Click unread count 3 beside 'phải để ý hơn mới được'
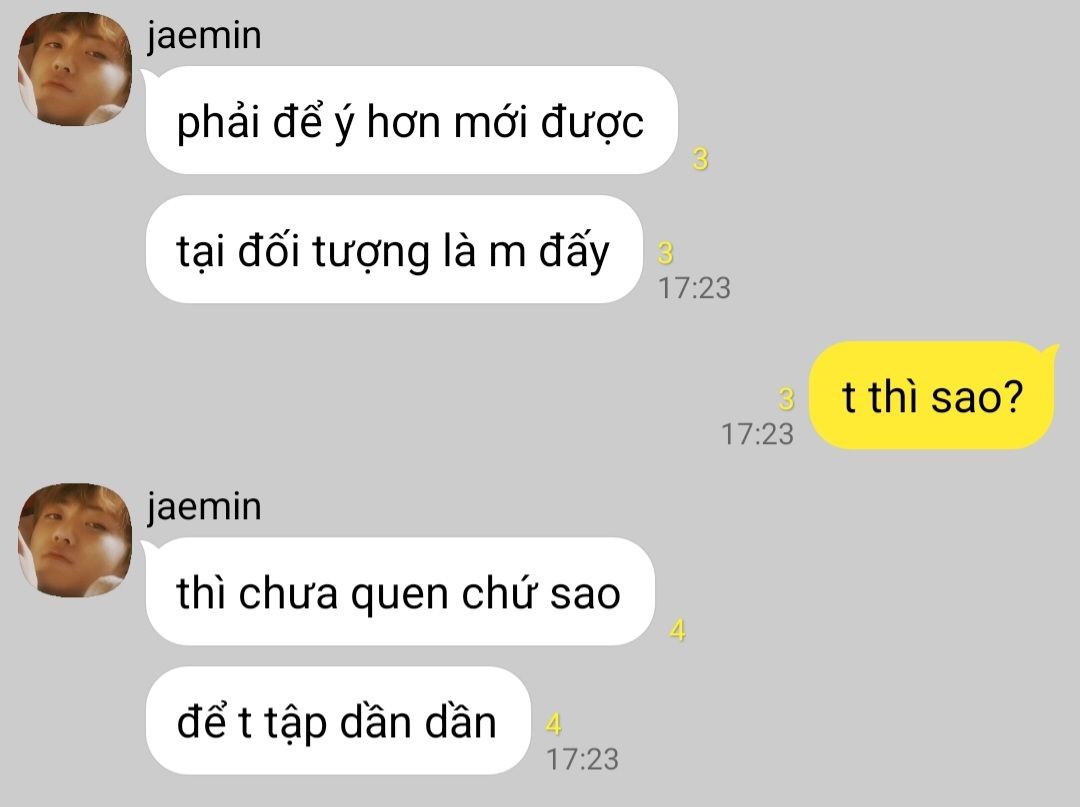1080x807 pixels. pos(700,159)
